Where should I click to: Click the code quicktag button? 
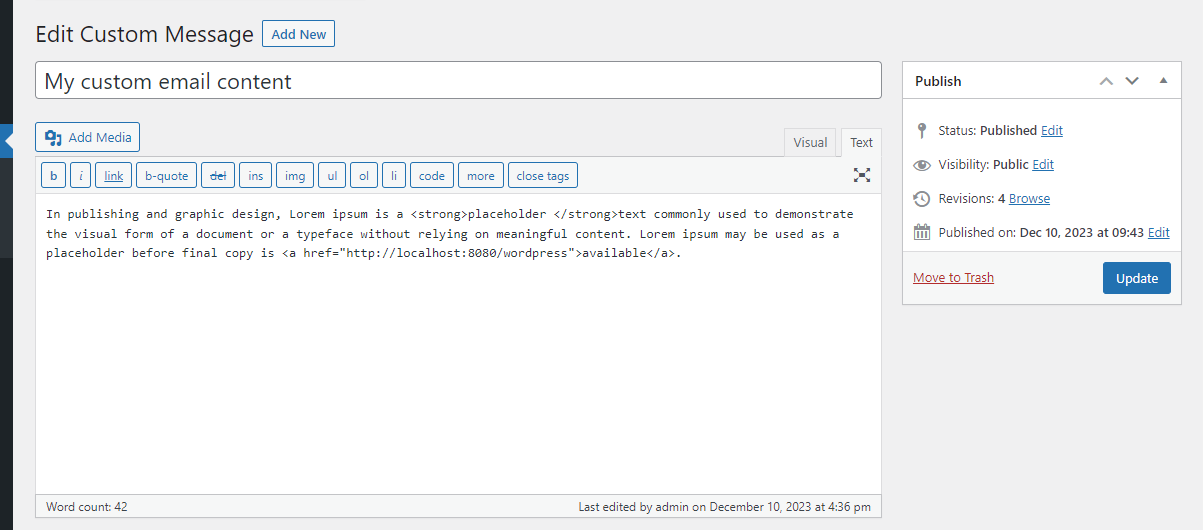pos(431,176)
